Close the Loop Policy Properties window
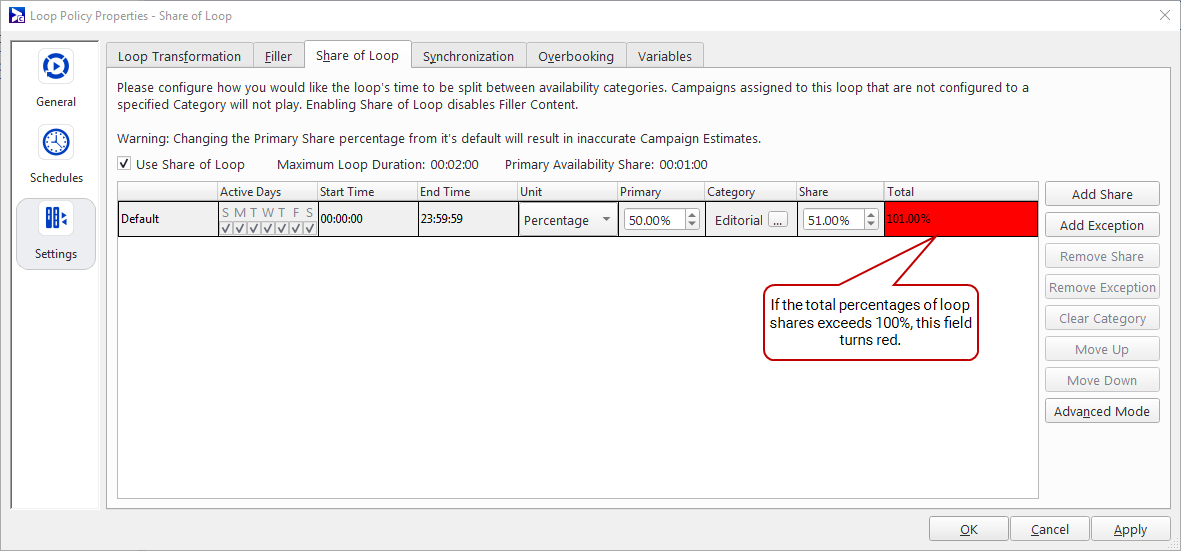The height and width of the screenshot is (551, 1181). (1164, 15)
